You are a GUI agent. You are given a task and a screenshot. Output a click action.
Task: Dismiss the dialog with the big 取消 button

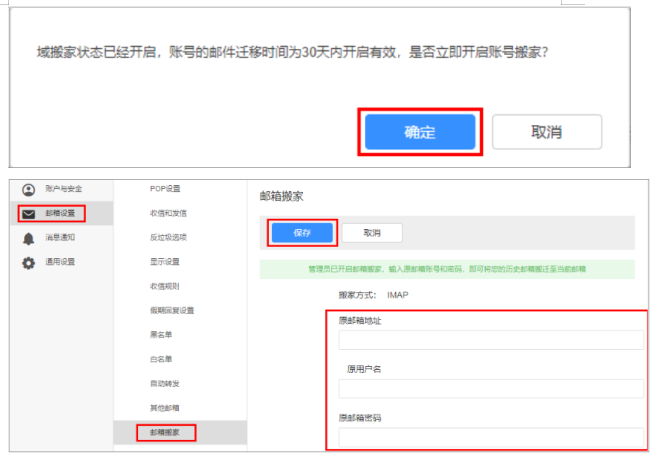[547, 132]
